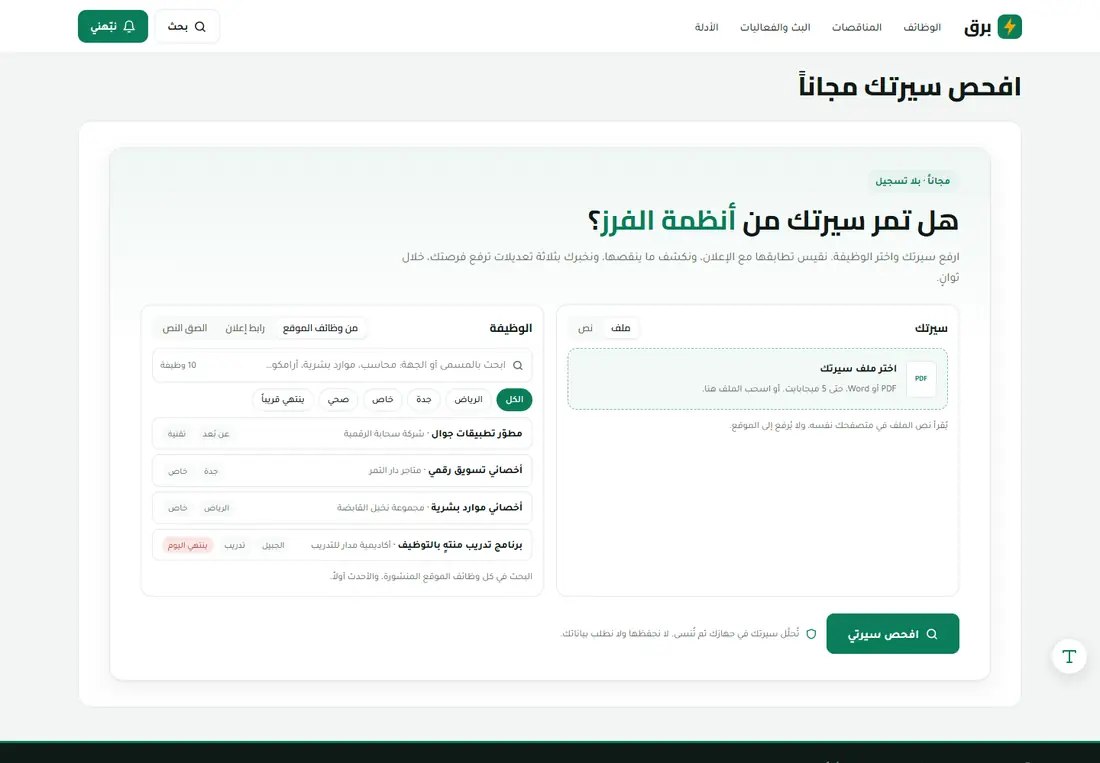
Task: Select the رابط إعلان tab
Action: [245, 328]
